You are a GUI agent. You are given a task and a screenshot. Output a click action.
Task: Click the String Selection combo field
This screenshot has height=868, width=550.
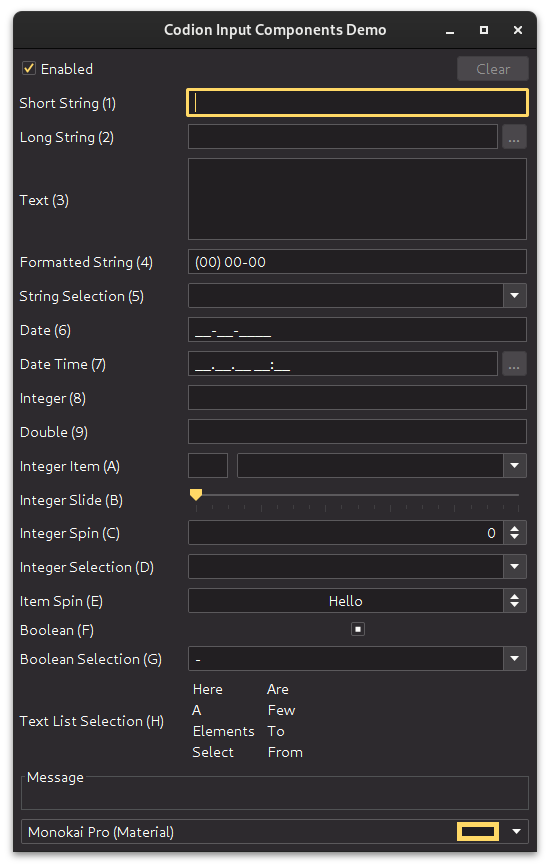(346, 296)
